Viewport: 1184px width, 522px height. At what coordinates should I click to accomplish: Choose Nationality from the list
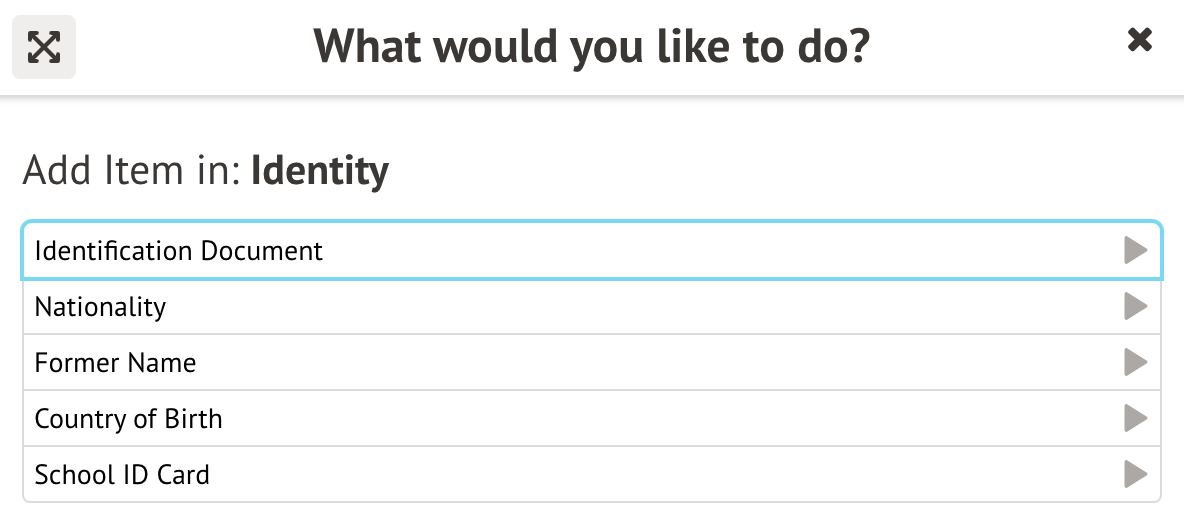(100, 306)
